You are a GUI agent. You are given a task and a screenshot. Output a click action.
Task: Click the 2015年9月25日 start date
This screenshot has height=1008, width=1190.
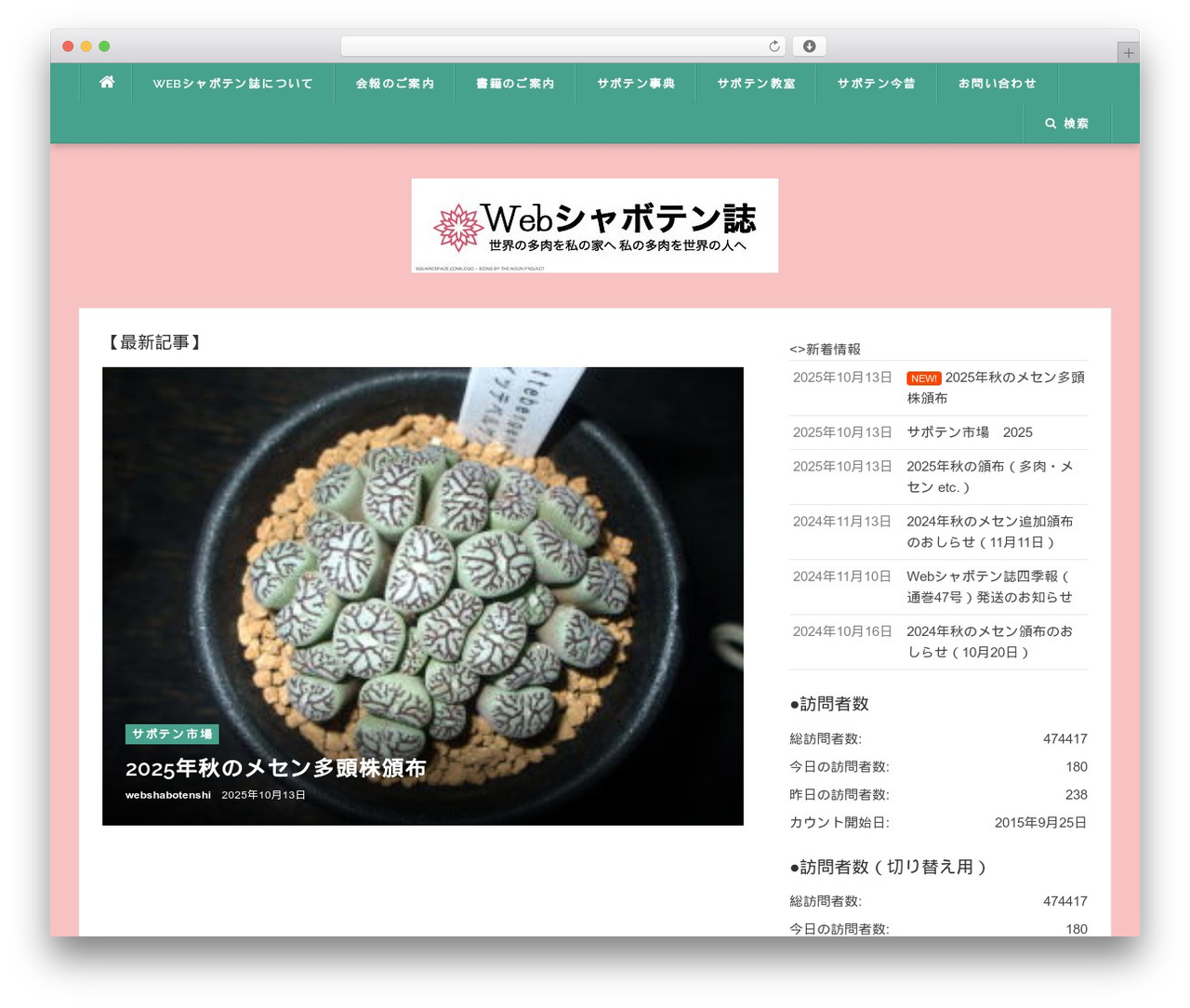[x=1040, y=823]
